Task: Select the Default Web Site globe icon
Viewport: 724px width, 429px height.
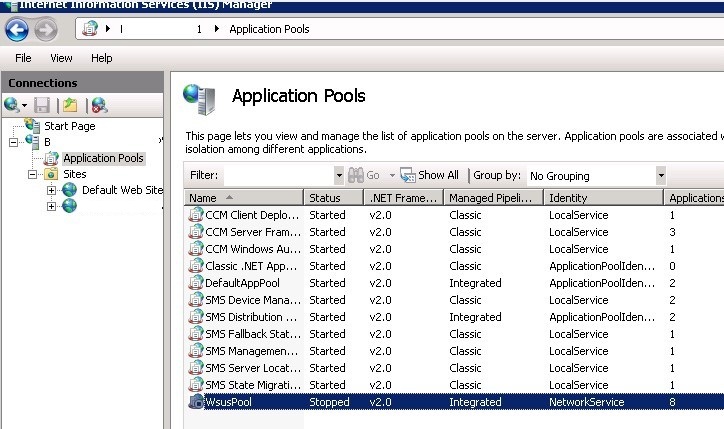Action: 69,189
